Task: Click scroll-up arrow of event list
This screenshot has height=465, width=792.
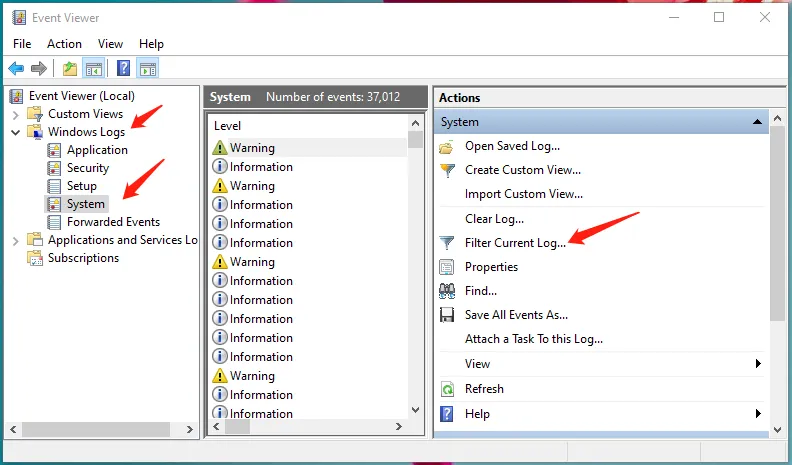Action: point(416,123)
